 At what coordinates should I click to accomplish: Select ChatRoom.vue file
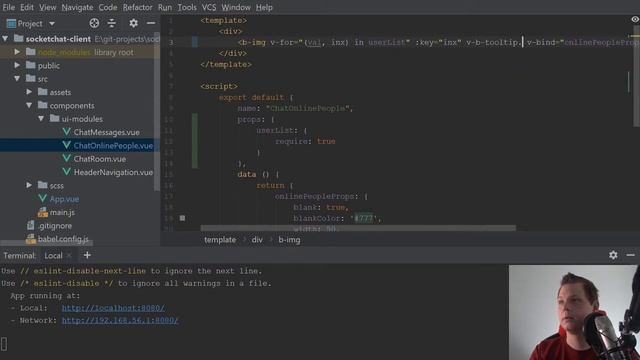point(100,159)
